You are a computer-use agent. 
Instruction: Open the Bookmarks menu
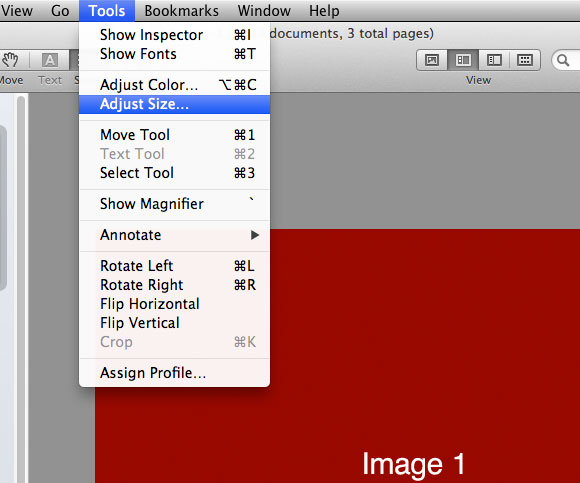click(x=181, y=11)
